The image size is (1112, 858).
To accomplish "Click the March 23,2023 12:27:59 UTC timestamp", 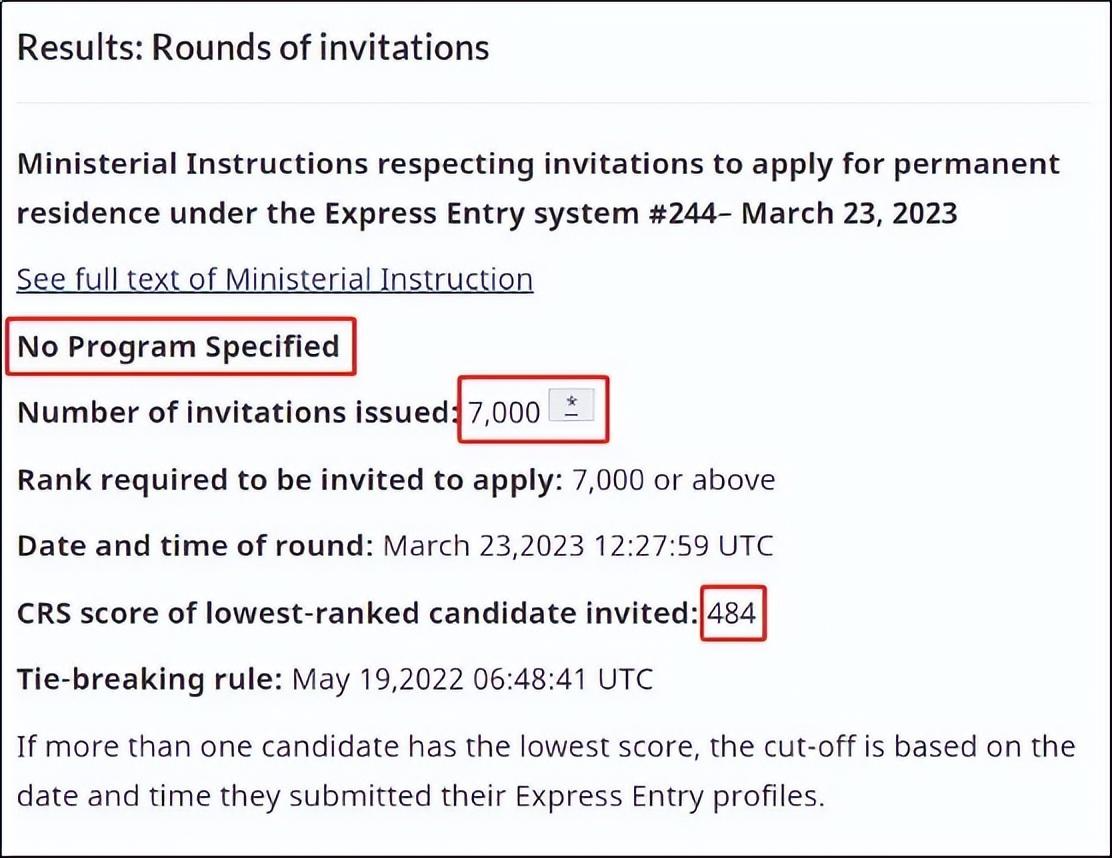I will point(578,546).
